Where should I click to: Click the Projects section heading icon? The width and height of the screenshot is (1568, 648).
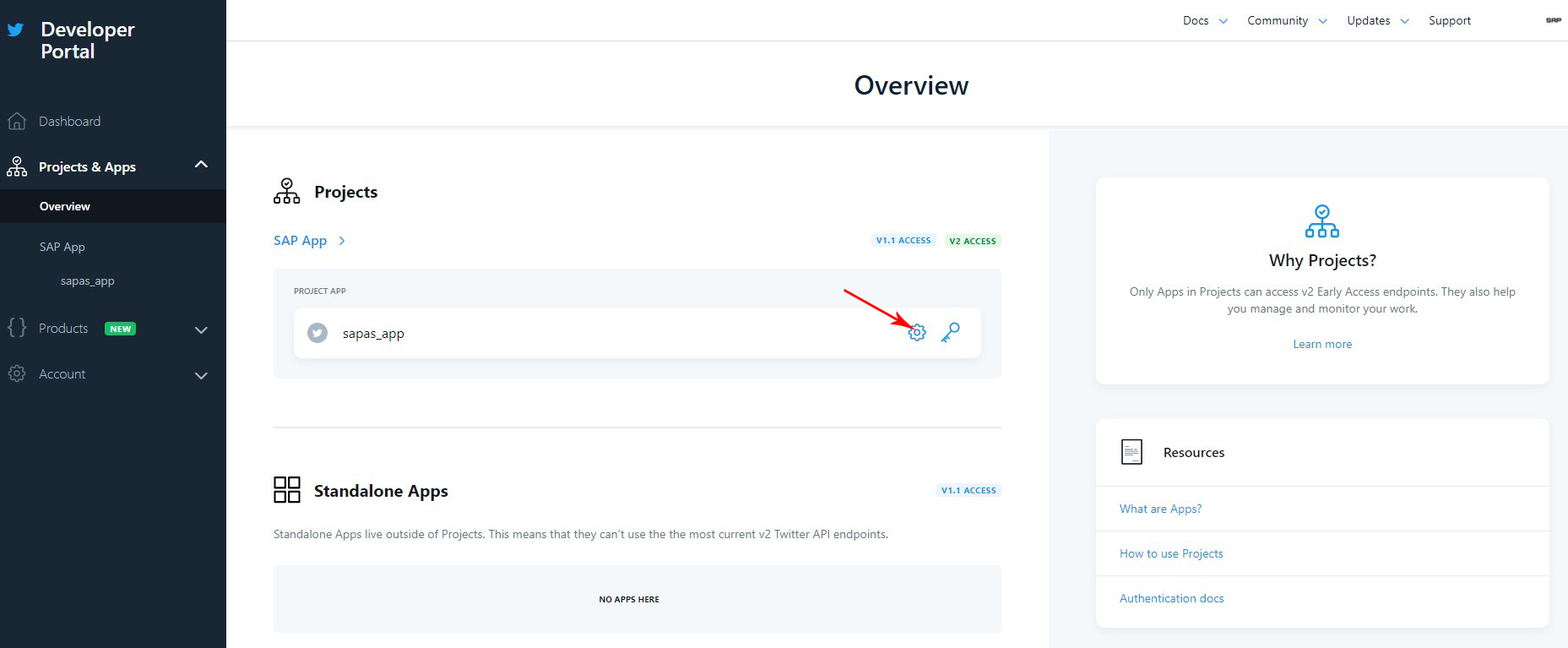(287, 191)
